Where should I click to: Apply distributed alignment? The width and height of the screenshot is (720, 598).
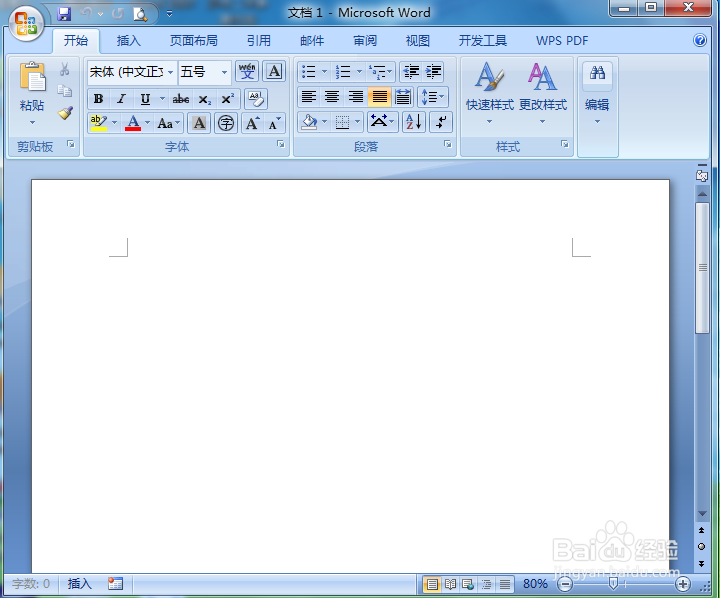coord(403,96)
